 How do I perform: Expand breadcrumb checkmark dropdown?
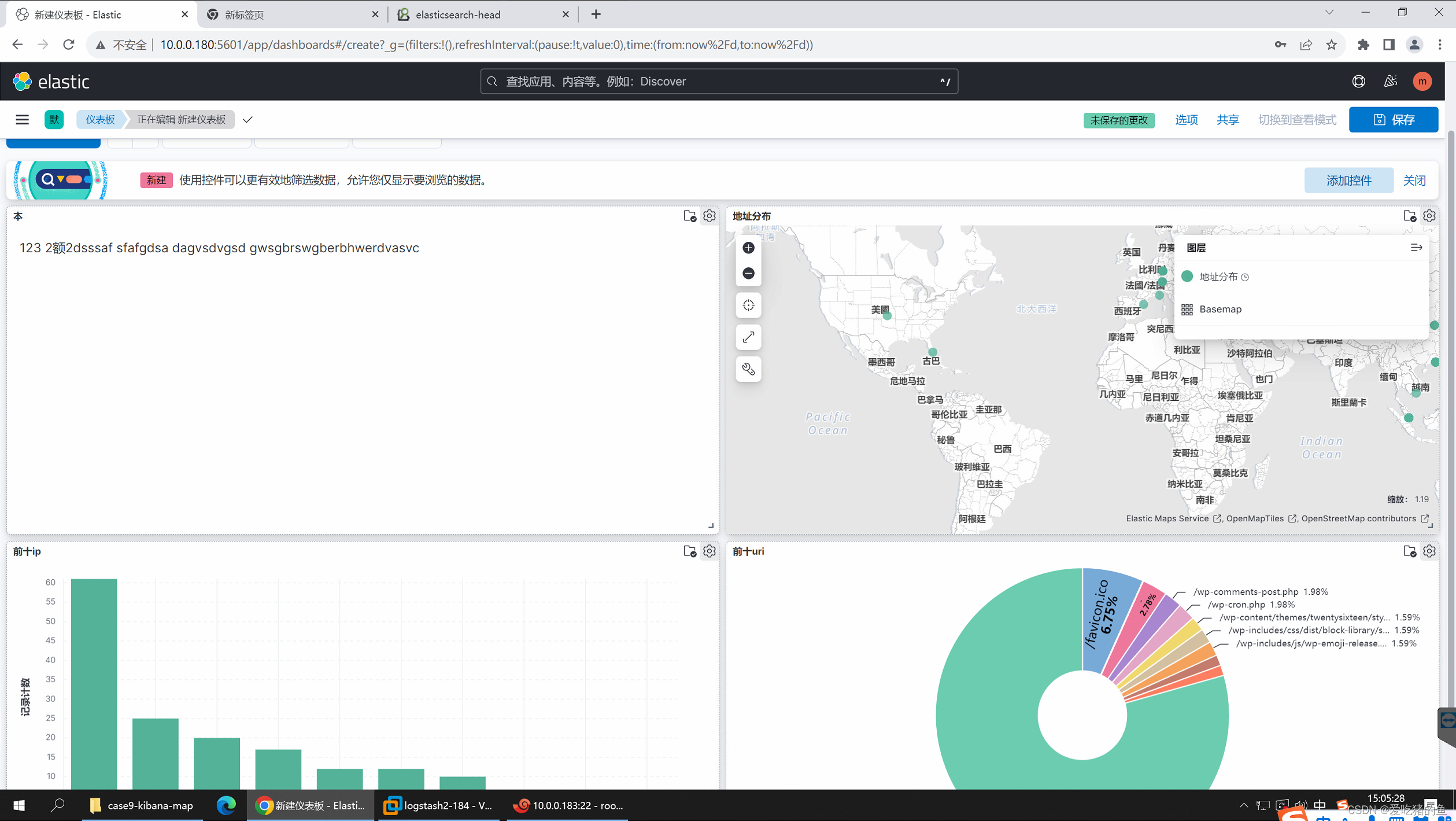247,120
